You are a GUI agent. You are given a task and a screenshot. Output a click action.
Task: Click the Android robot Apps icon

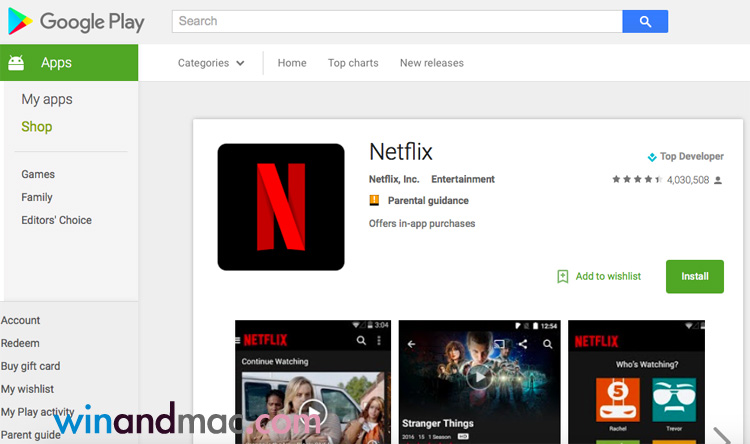coord(16,63)
